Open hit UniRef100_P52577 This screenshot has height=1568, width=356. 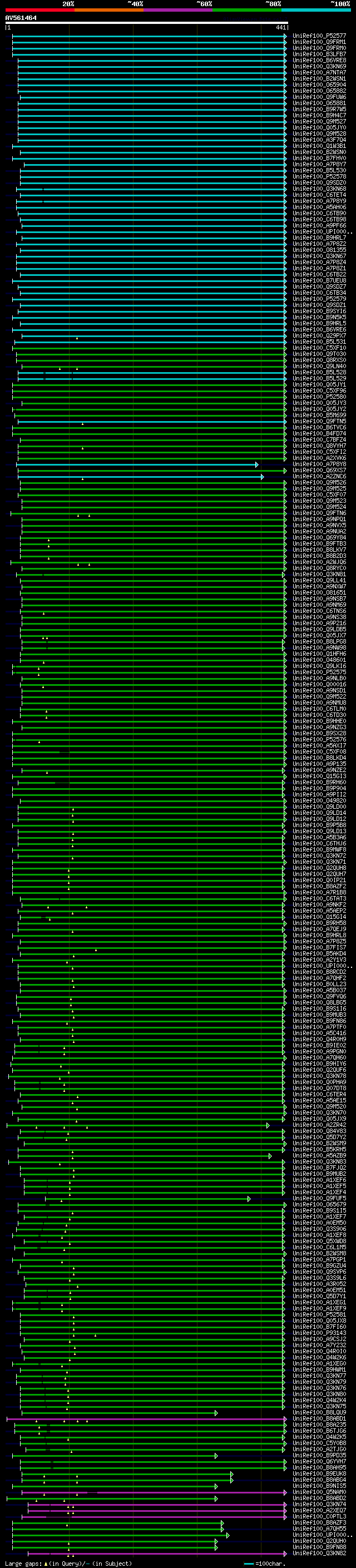pos(319,36)
